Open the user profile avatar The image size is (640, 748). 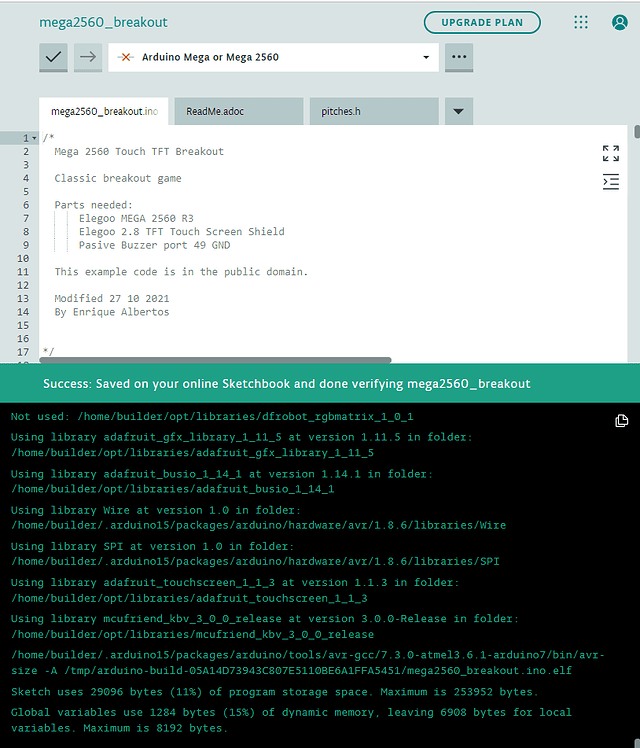(x=619, y=22)
